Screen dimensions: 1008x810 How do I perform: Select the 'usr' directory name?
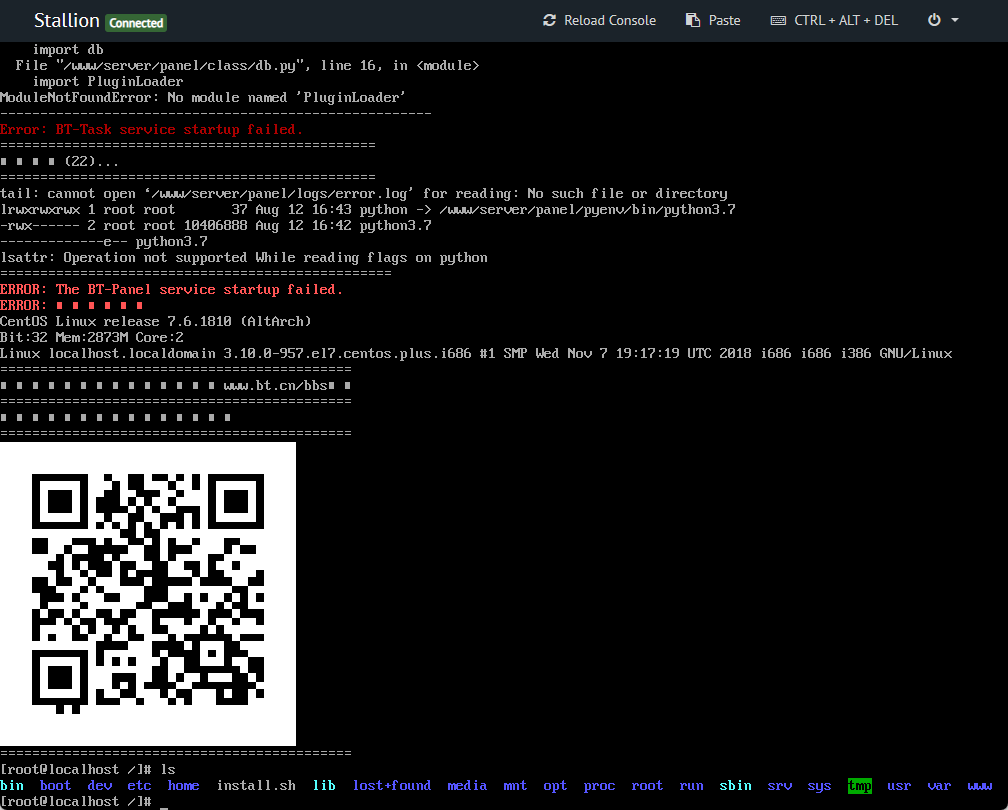pyautogui.click(x=899, y=786)
